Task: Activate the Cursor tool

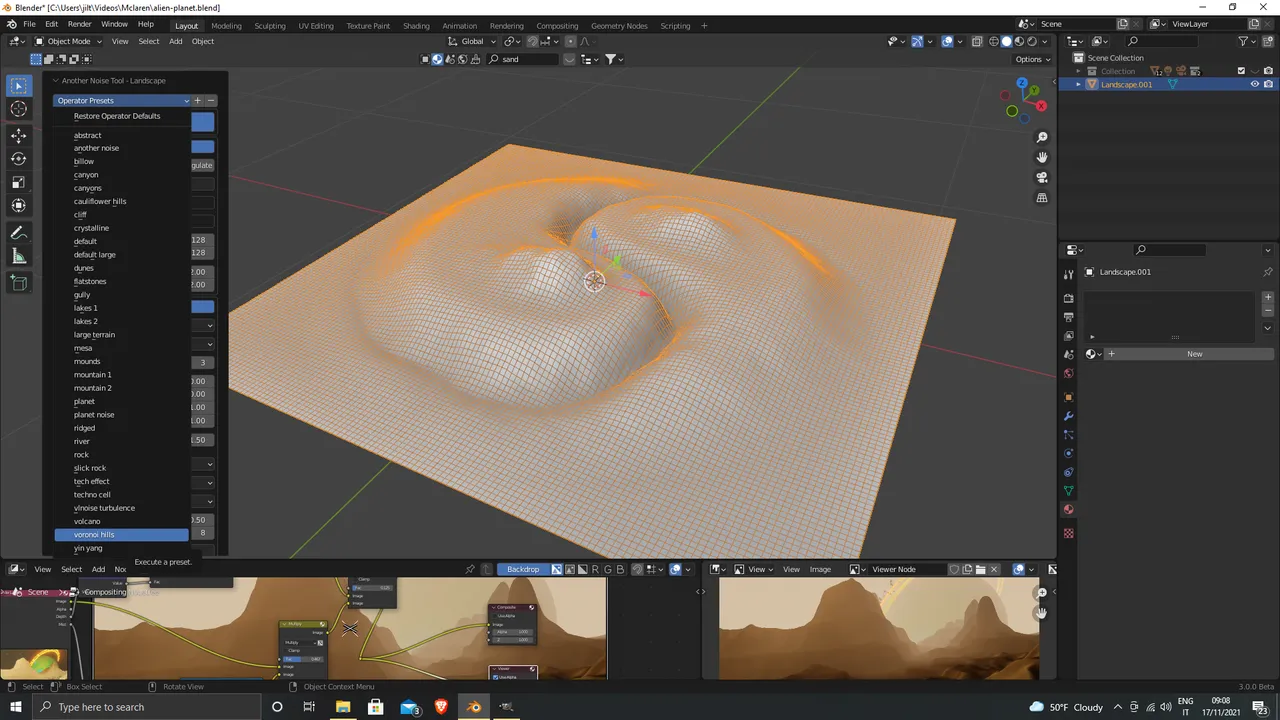Action: pyautogui.click(x=19, y=109)
